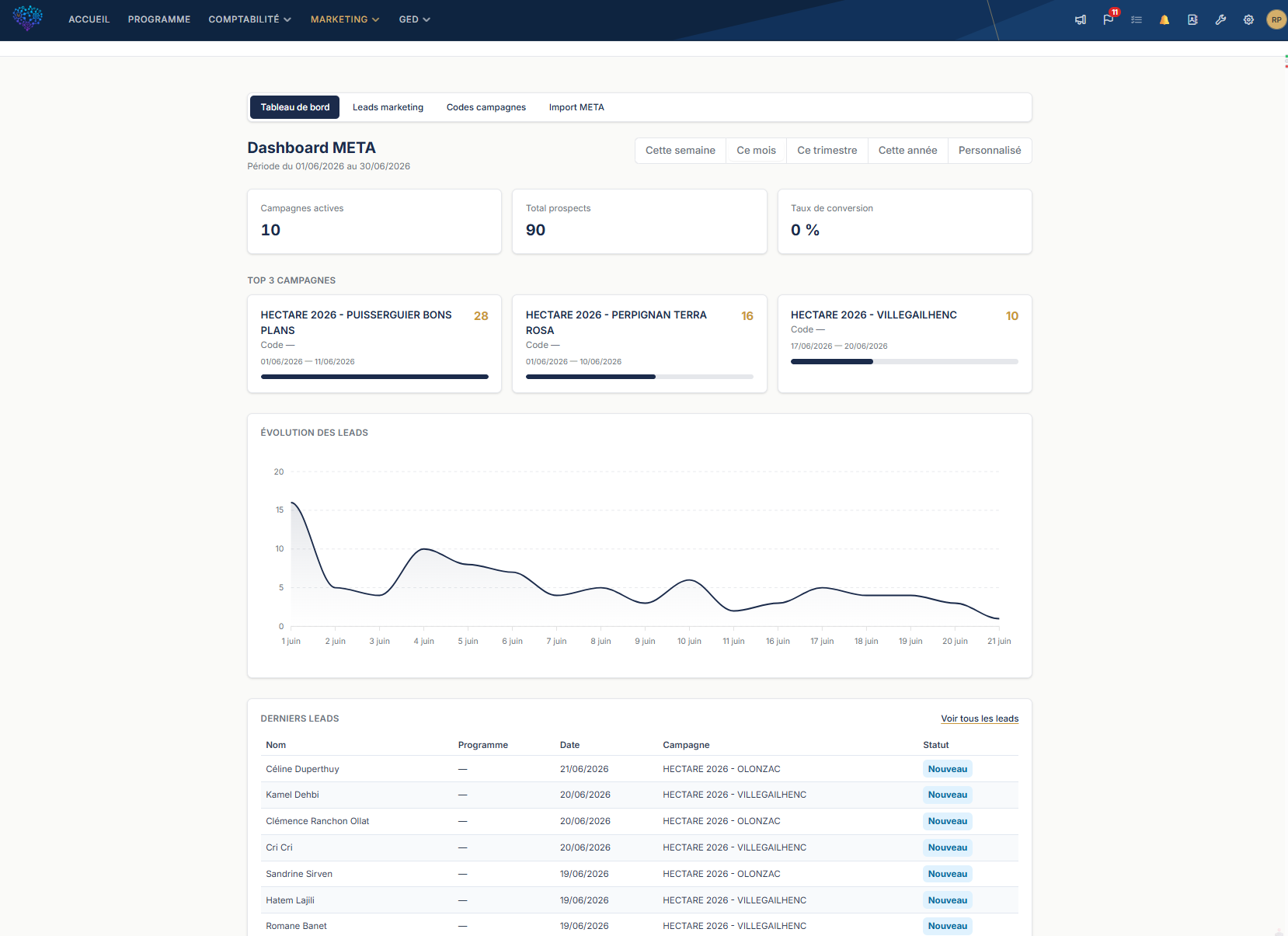Follow the Voir tous les leads link
The height and width of the screenshot is (936, 1288).
[980, 719]
